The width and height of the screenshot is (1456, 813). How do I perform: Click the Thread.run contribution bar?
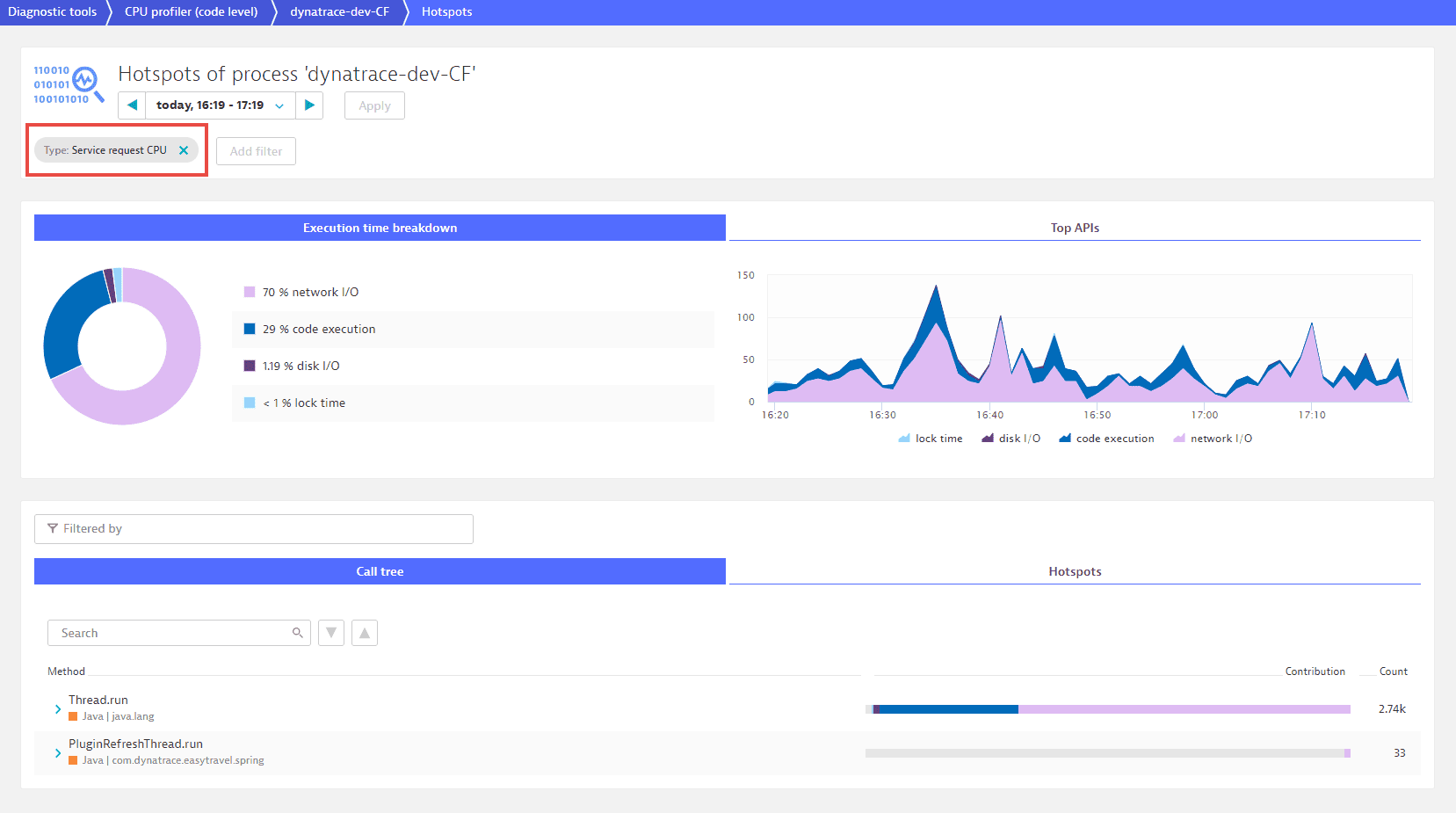(1108, 709)
